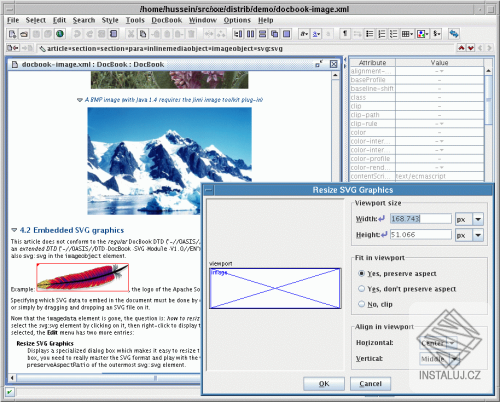Open the Search menu
This screenshot has width=500, height=402.
84,20
